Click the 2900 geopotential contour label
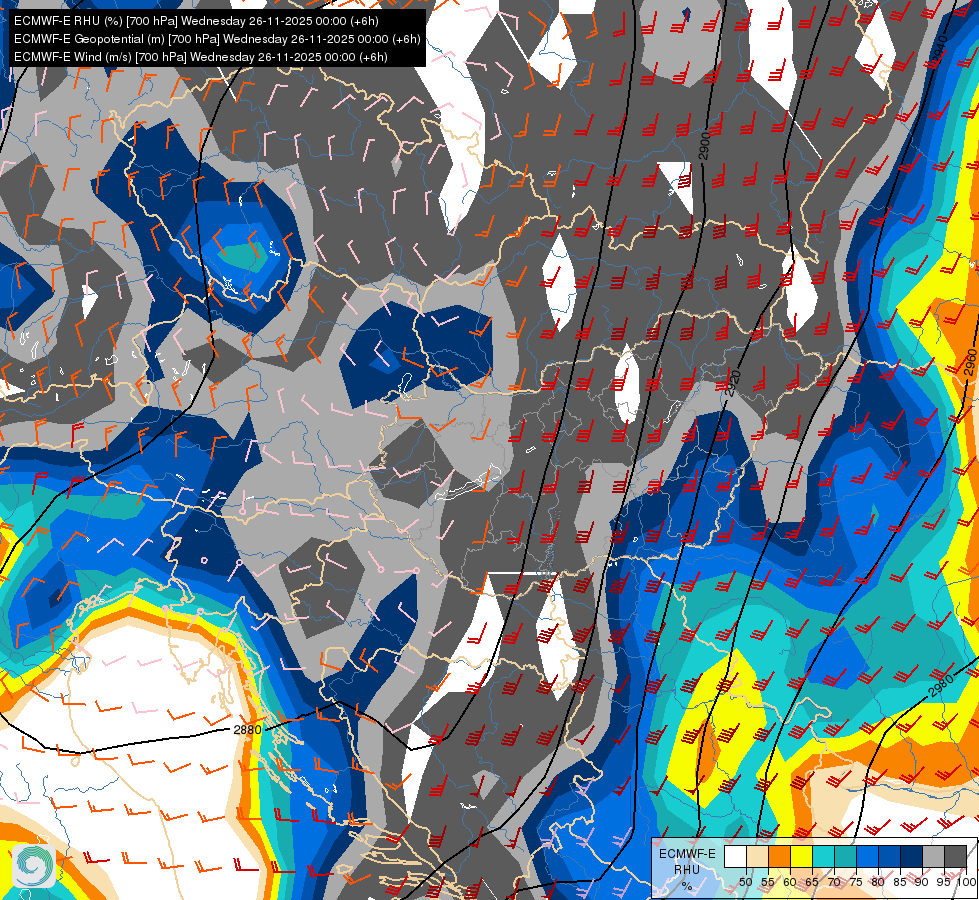 point(705,146)
